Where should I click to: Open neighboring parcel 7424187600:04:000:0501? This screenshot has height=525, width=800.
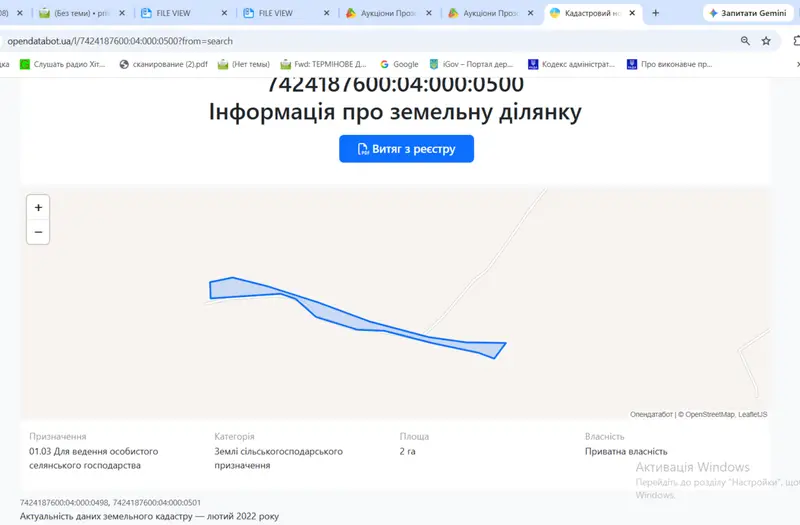(157, 503)
